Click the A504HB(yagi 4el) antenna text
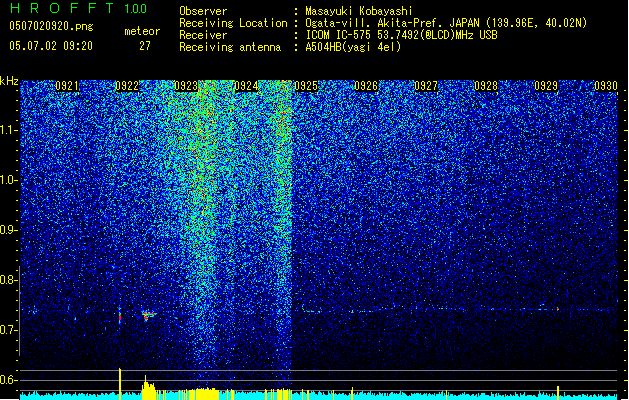Image resolution: width=629 pixels, height=400 pixels. click(x=353, y=47)
